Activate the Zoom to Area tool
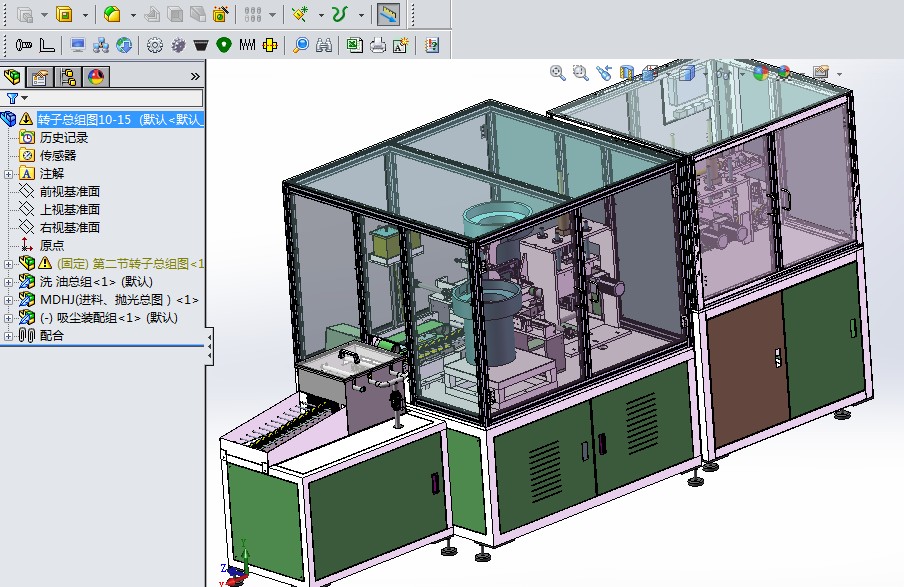Viewport: 904px width, 587px height. click(x=580, y=73)
